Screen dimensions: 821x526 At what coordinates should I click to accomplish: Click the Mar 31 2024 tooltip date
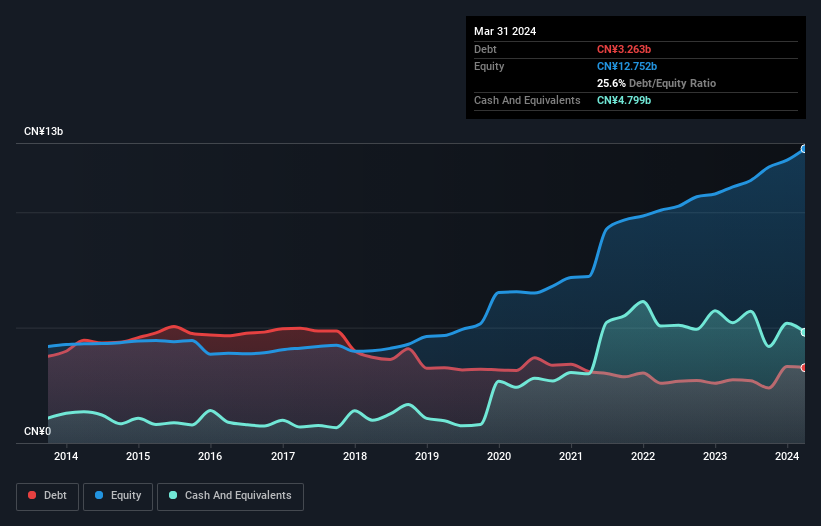505,31
